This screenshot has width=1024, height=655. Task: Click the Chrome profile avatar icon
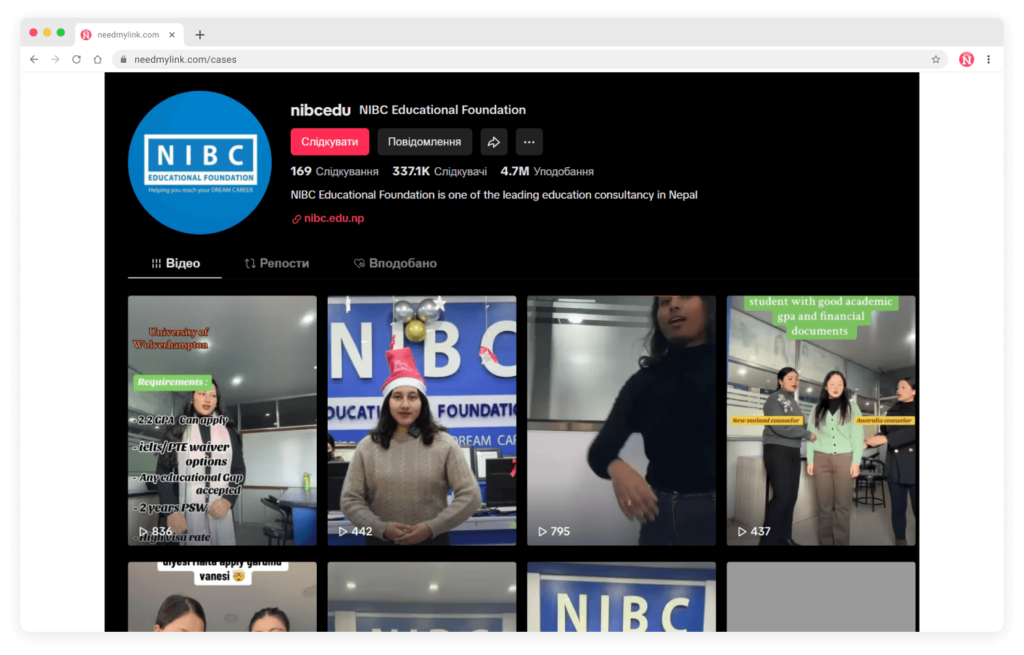click(966, 59)
